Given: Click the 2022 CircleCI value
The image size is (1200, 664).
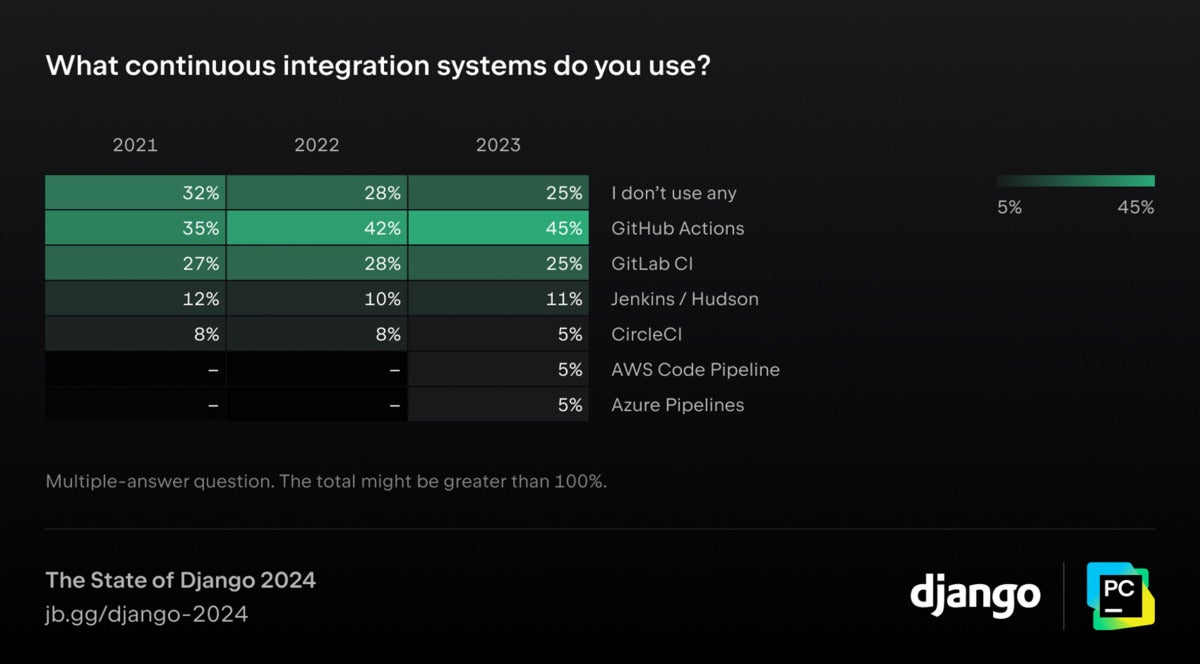Looking at the screenshot, I should 317,334.
